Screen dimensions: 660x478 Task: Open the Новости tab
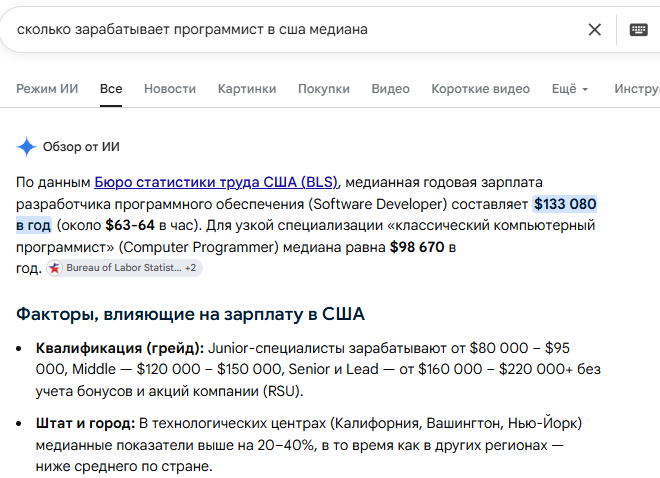coord(170,89)
